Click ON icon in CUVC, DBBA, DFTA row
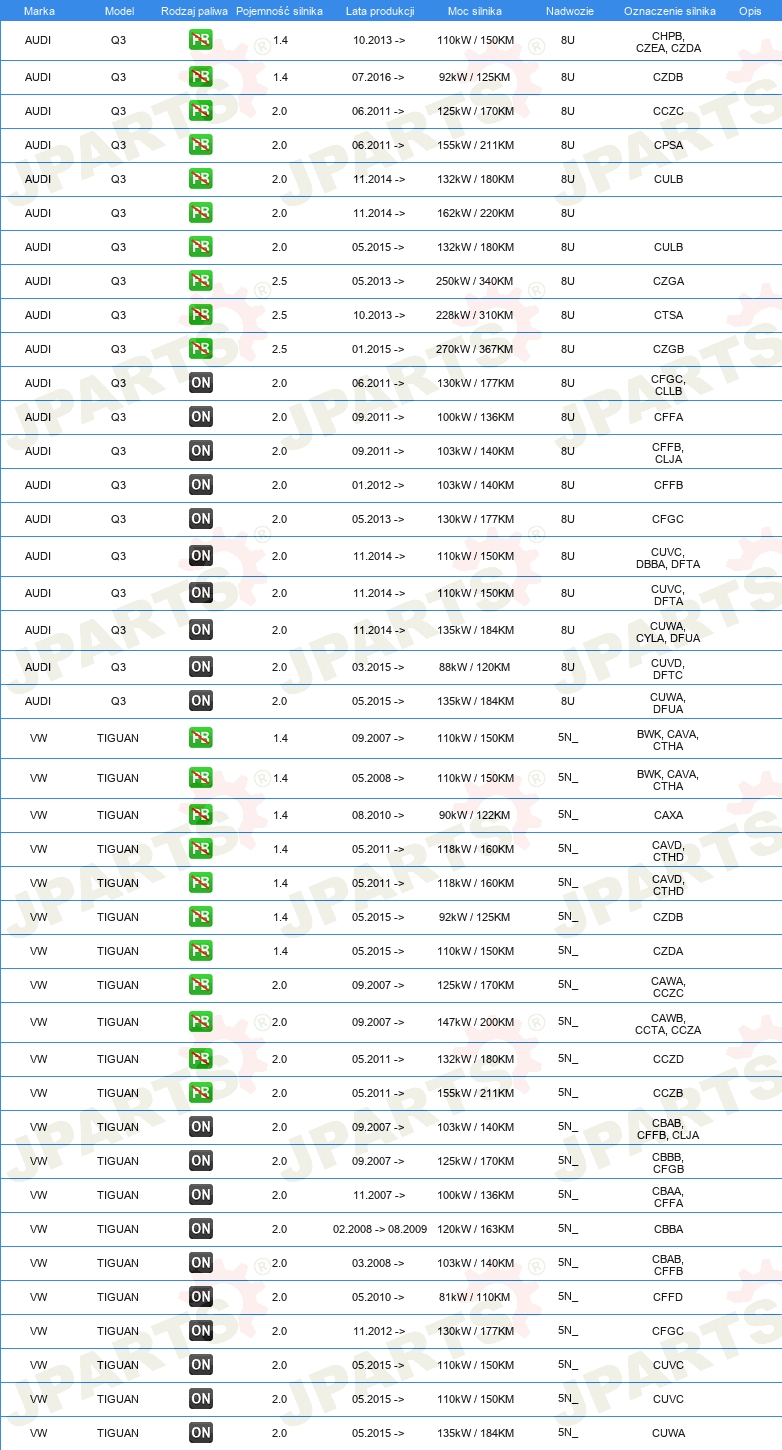This screenshot has width=782, height=1450. (x=201, y=556)
